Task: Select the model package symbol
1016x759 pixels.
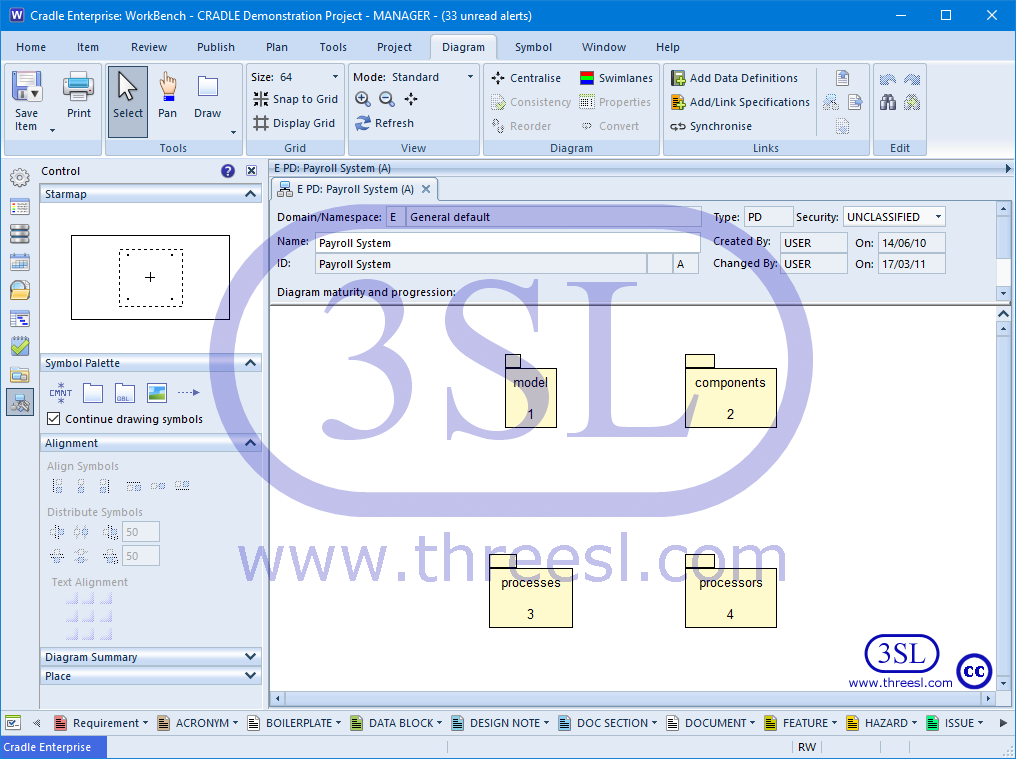Action: point(531,391)
